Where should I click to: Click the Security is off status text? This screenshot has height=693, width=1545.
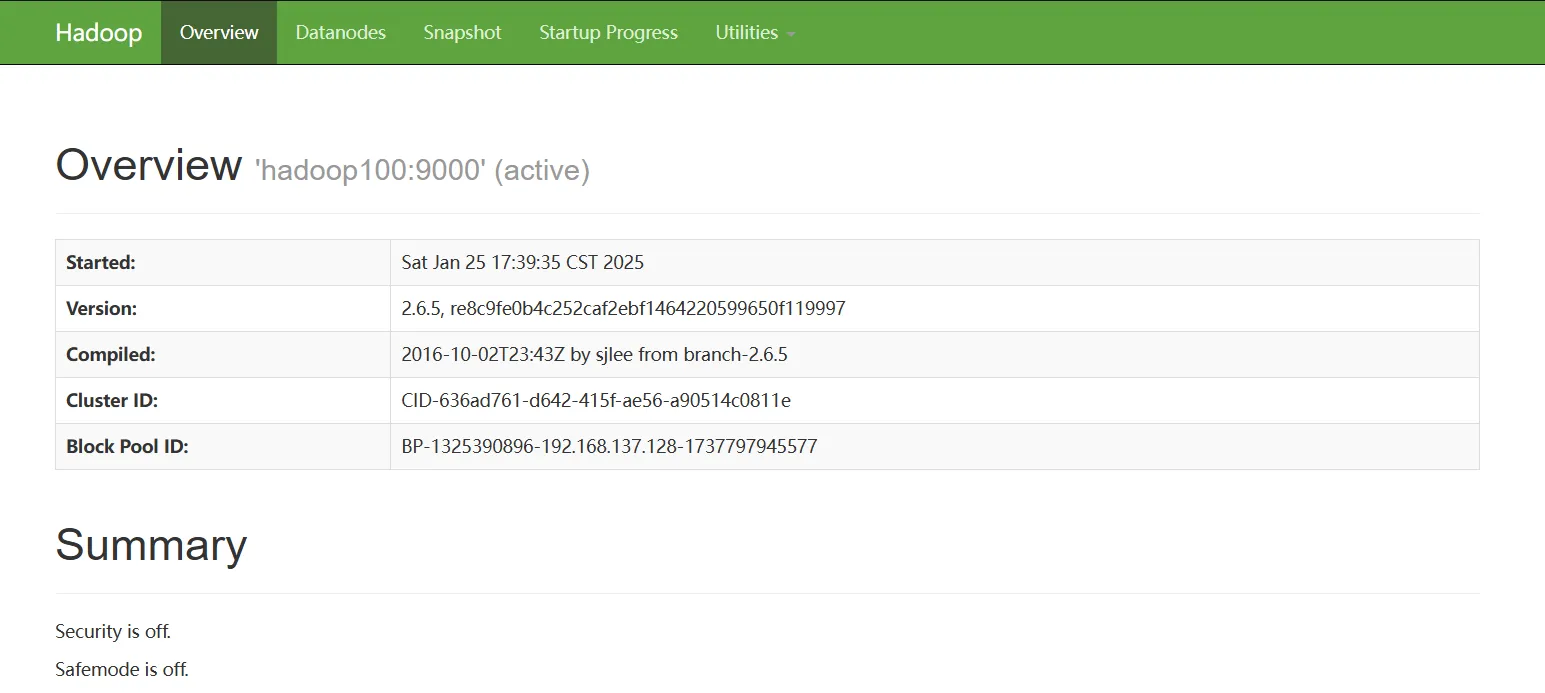[x=113, y=632]
